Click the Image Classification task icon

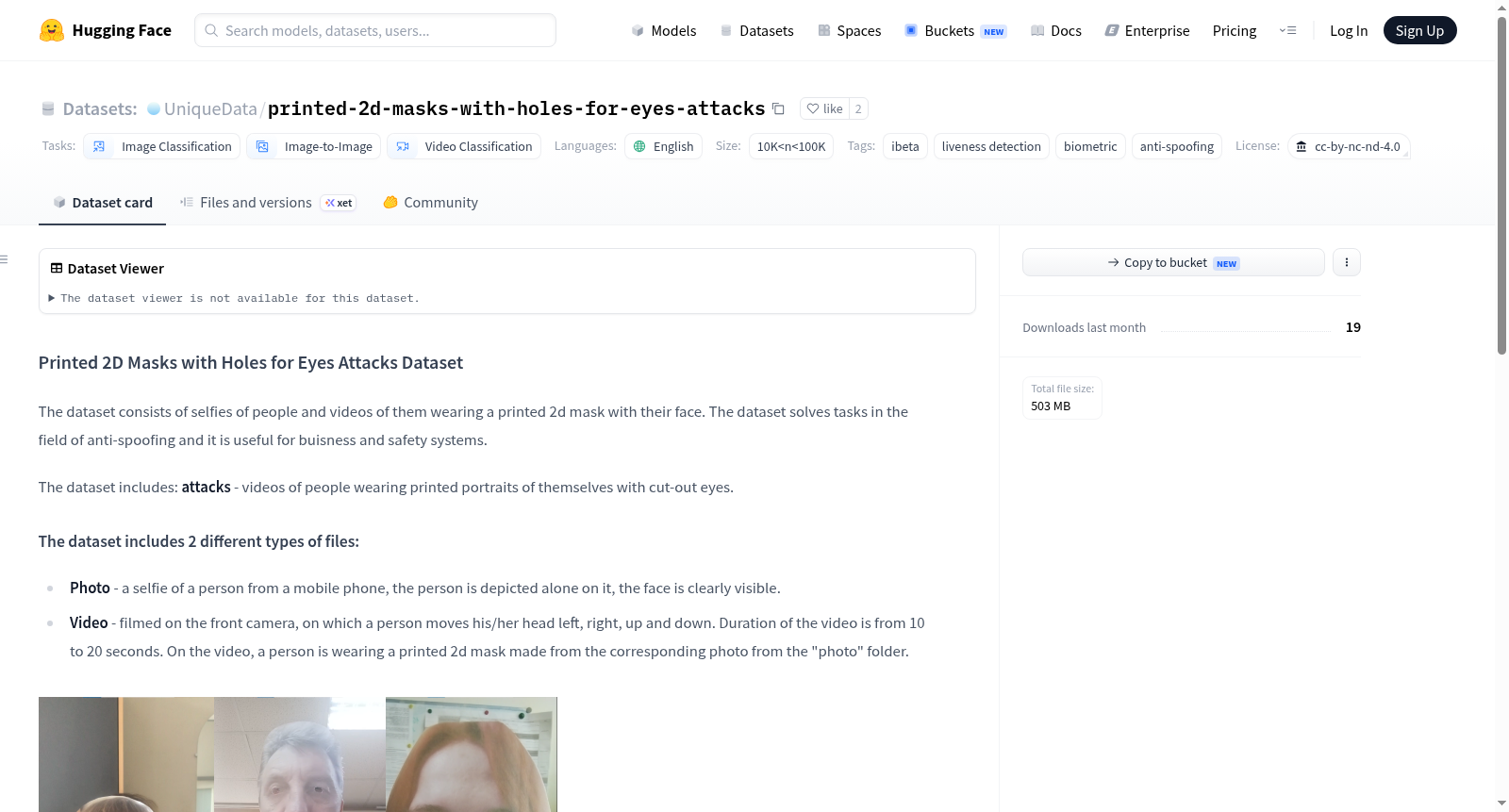pyautogui.click(x=99, y=146)
